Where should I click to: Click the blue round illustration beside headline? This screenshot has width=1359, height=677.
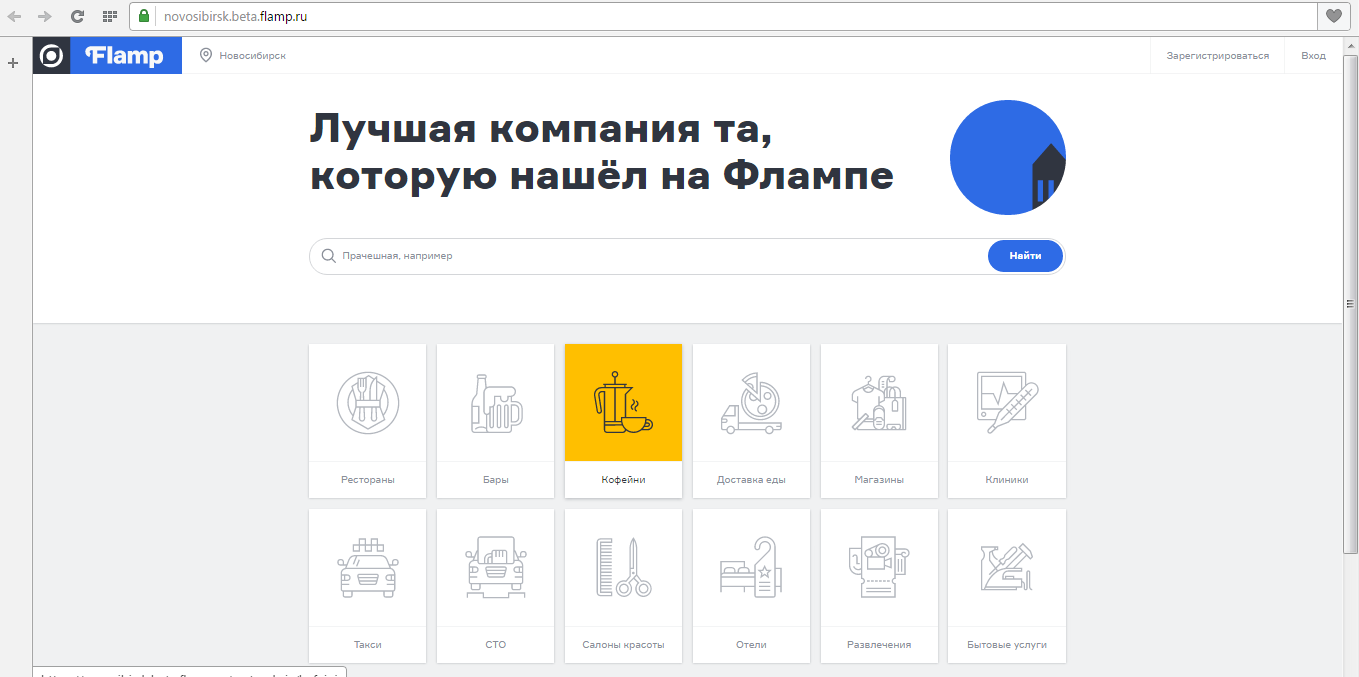(1007, 157)
